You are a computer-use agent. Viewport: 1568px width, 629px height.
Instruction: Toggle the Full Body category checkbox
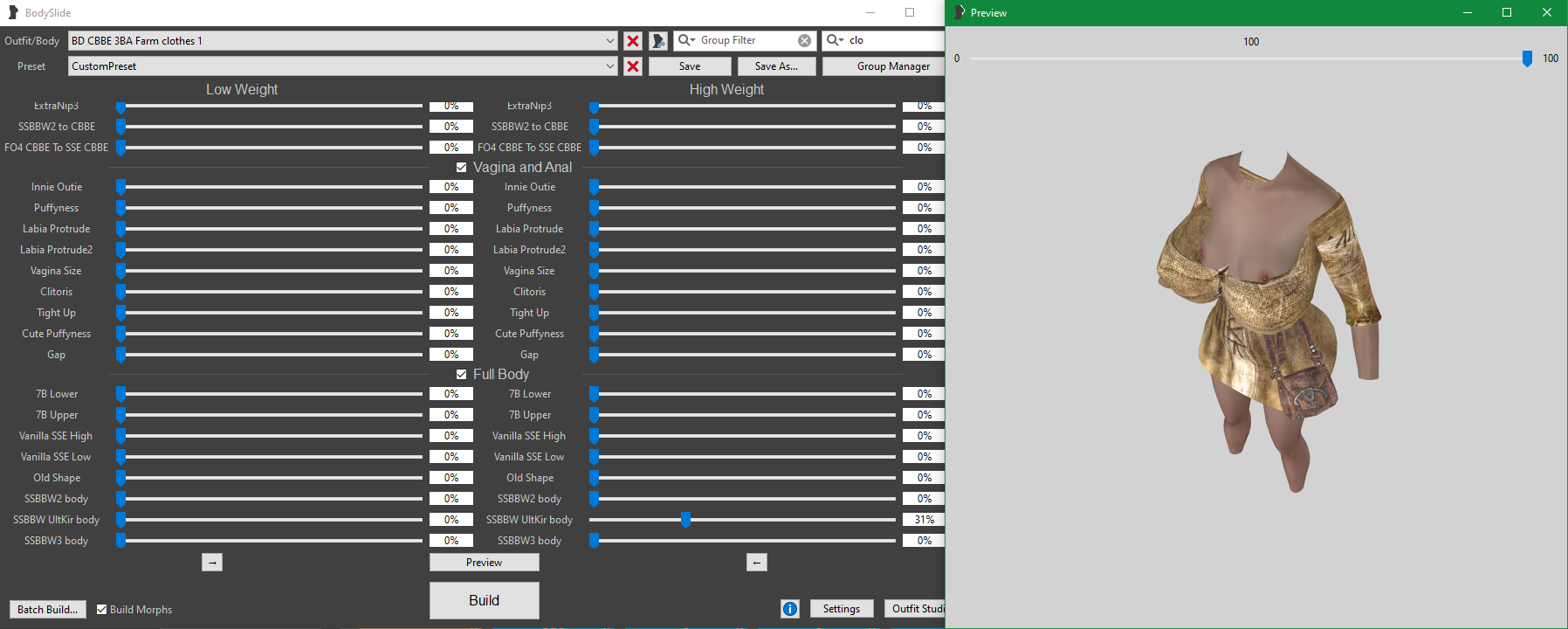[x=461, y=375]
